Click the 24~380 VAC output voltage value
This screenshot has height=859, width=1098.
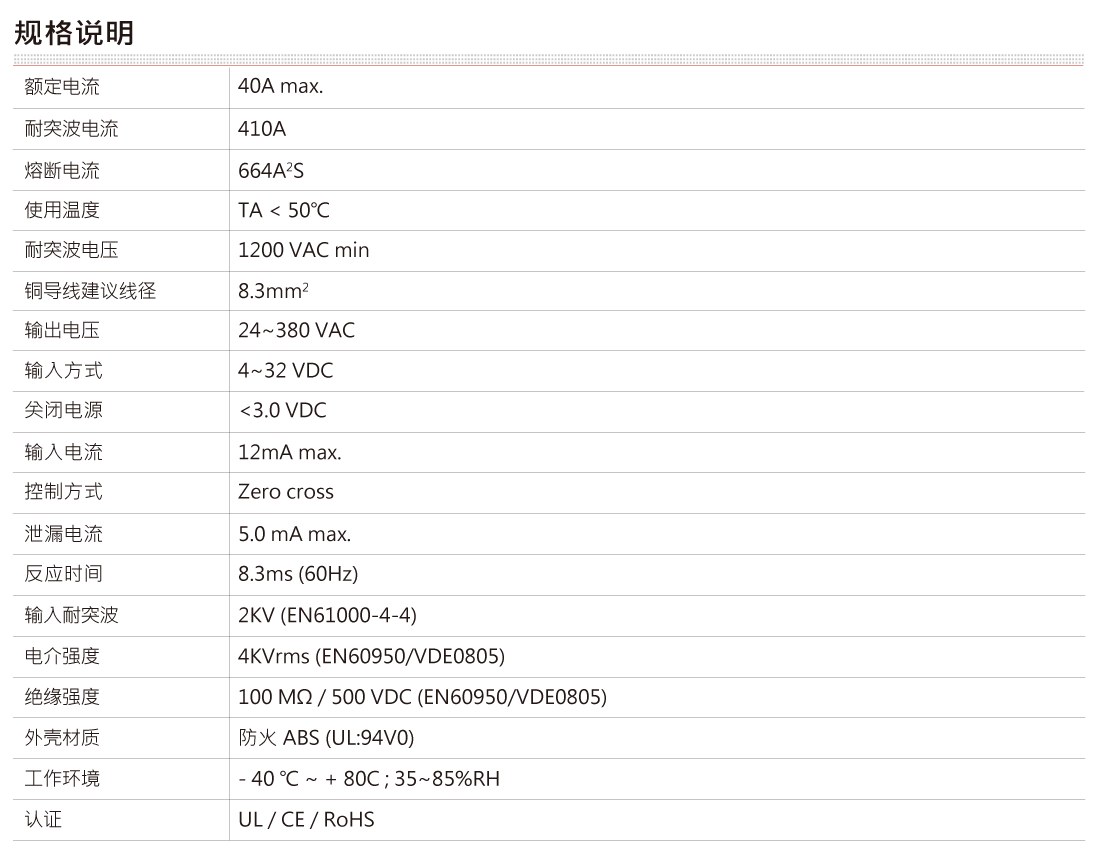pos(296,330)
